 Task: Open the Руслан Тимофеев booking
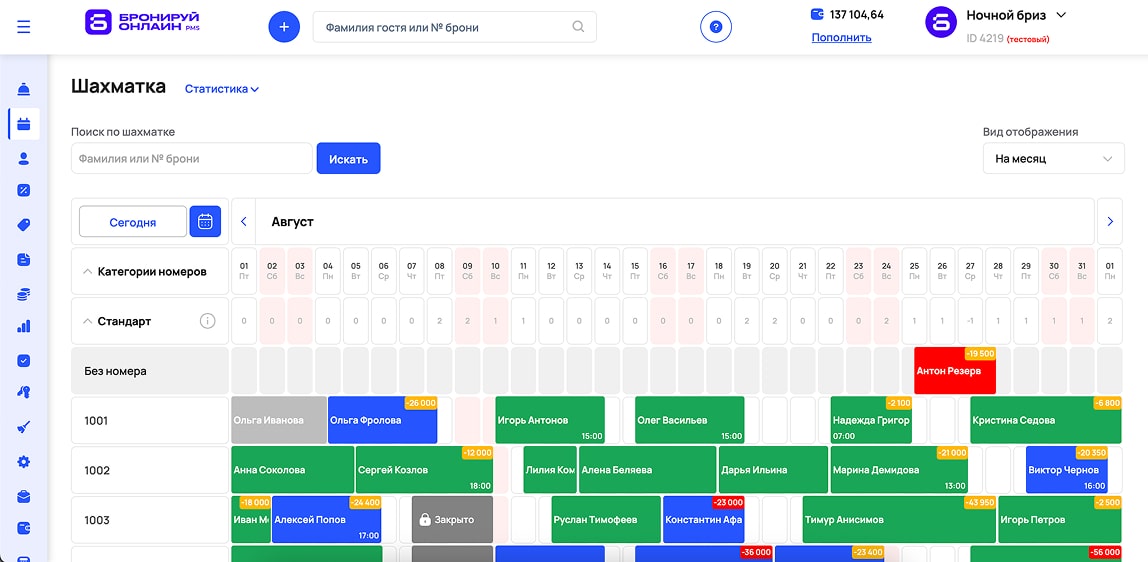click(x=605, y=520)
